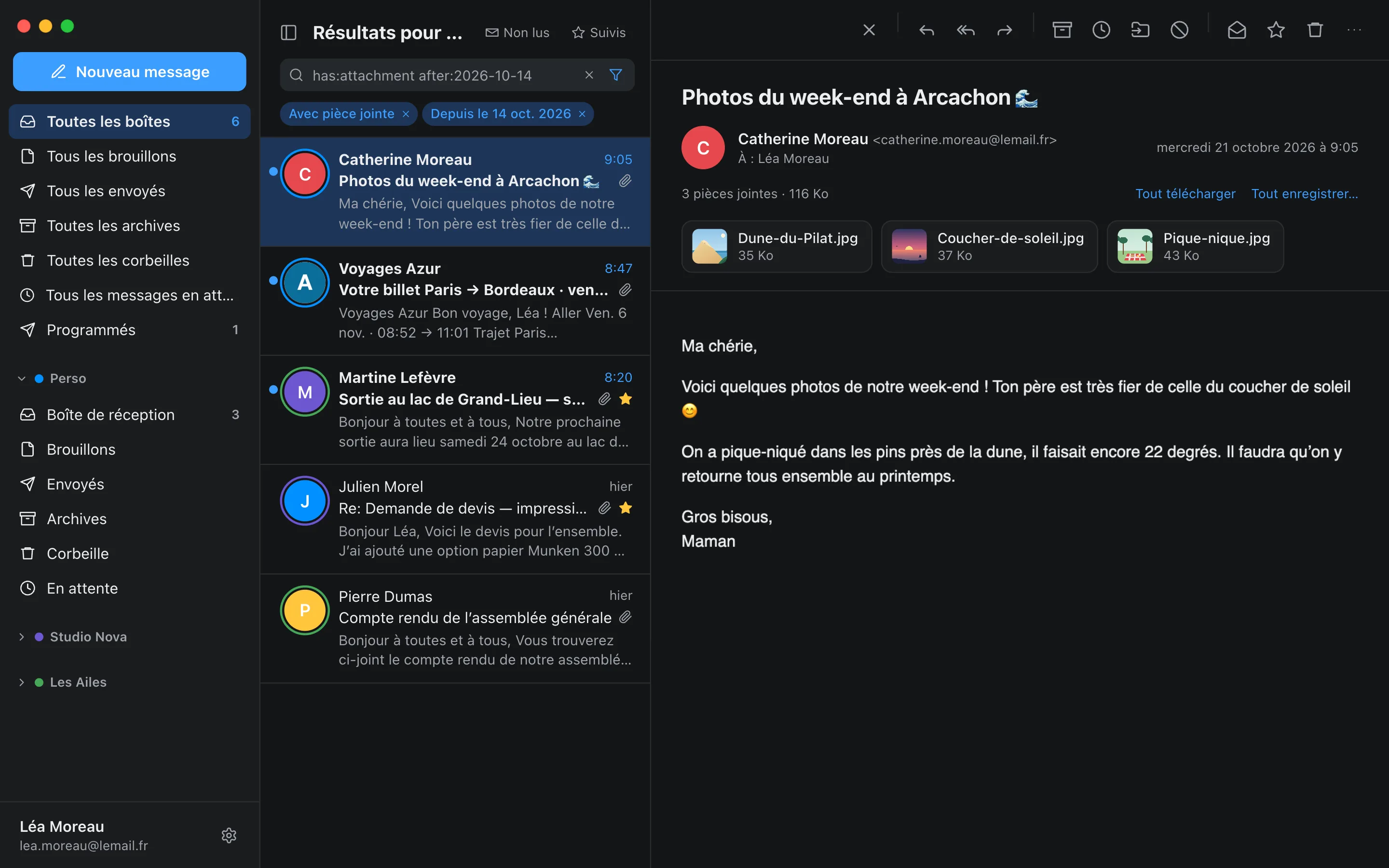
Task: Collapse the Perso account section
Action: [22, 379]
